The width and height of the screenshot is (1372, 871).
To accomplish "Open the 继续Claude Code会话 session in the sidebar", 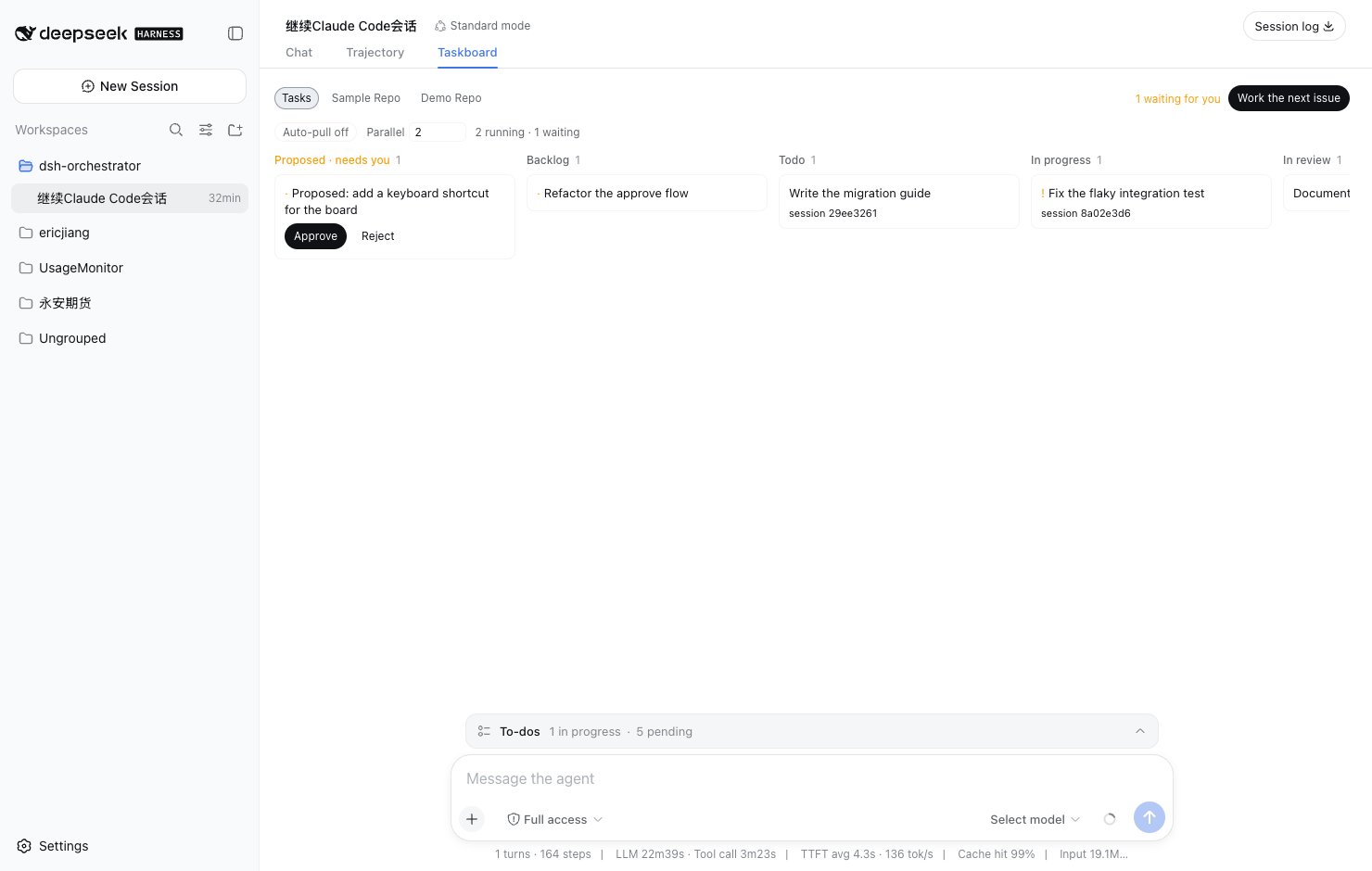I will 130,198.
